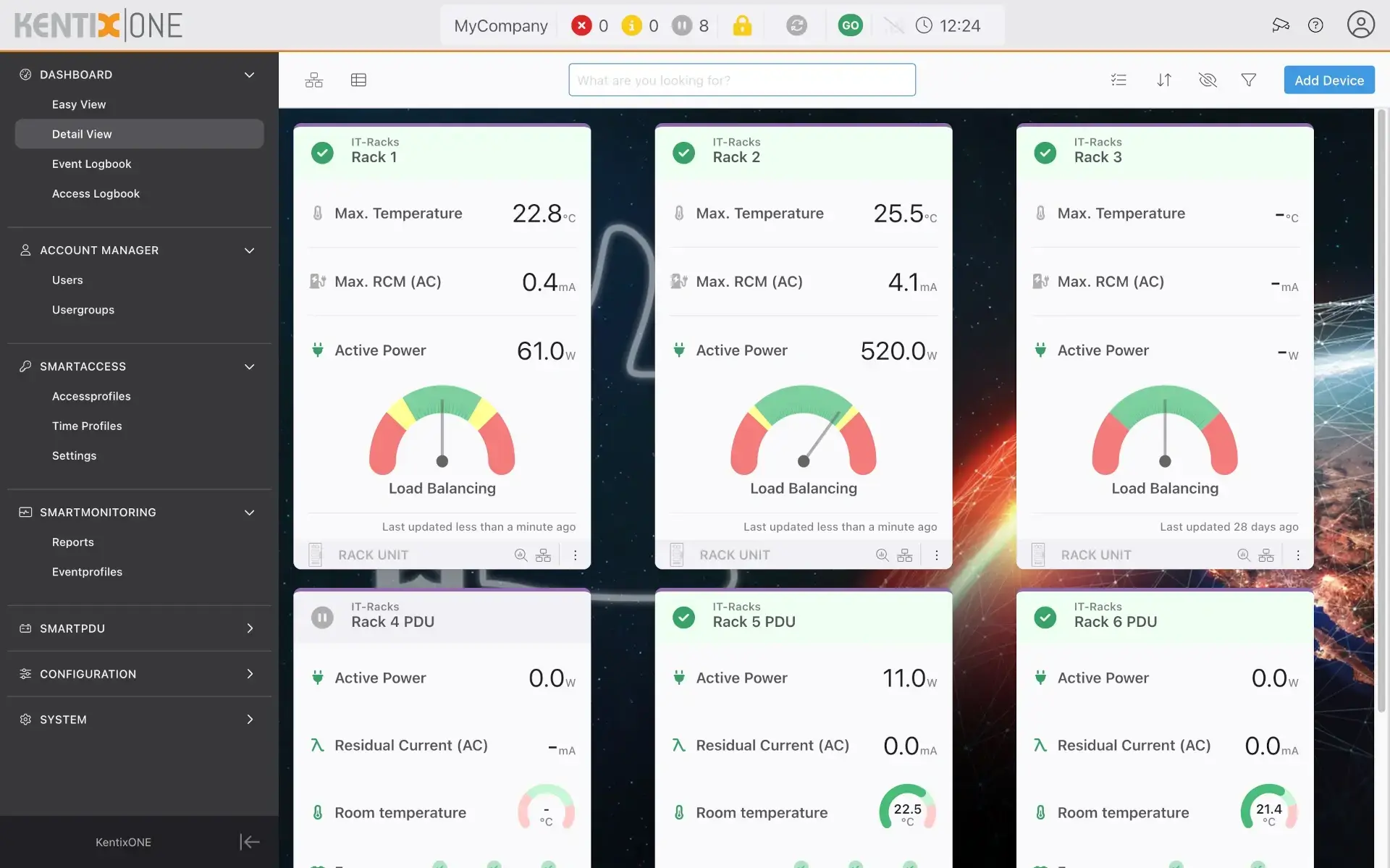The height and width of the screenshot is (868, 1390).
Task: Toggle the green GO status button
Action: (850, 26)
